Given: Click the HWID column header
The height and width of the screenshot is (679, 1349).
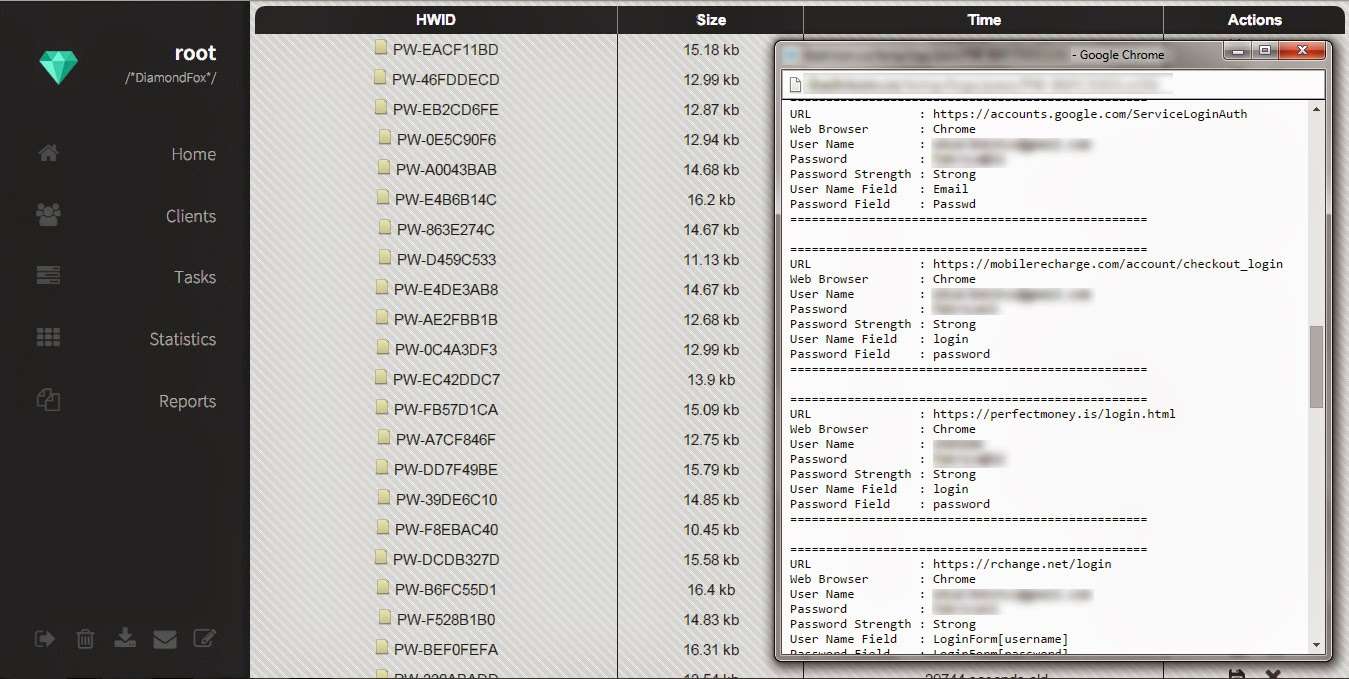Looking at the screenshot, I should point(436,20).
